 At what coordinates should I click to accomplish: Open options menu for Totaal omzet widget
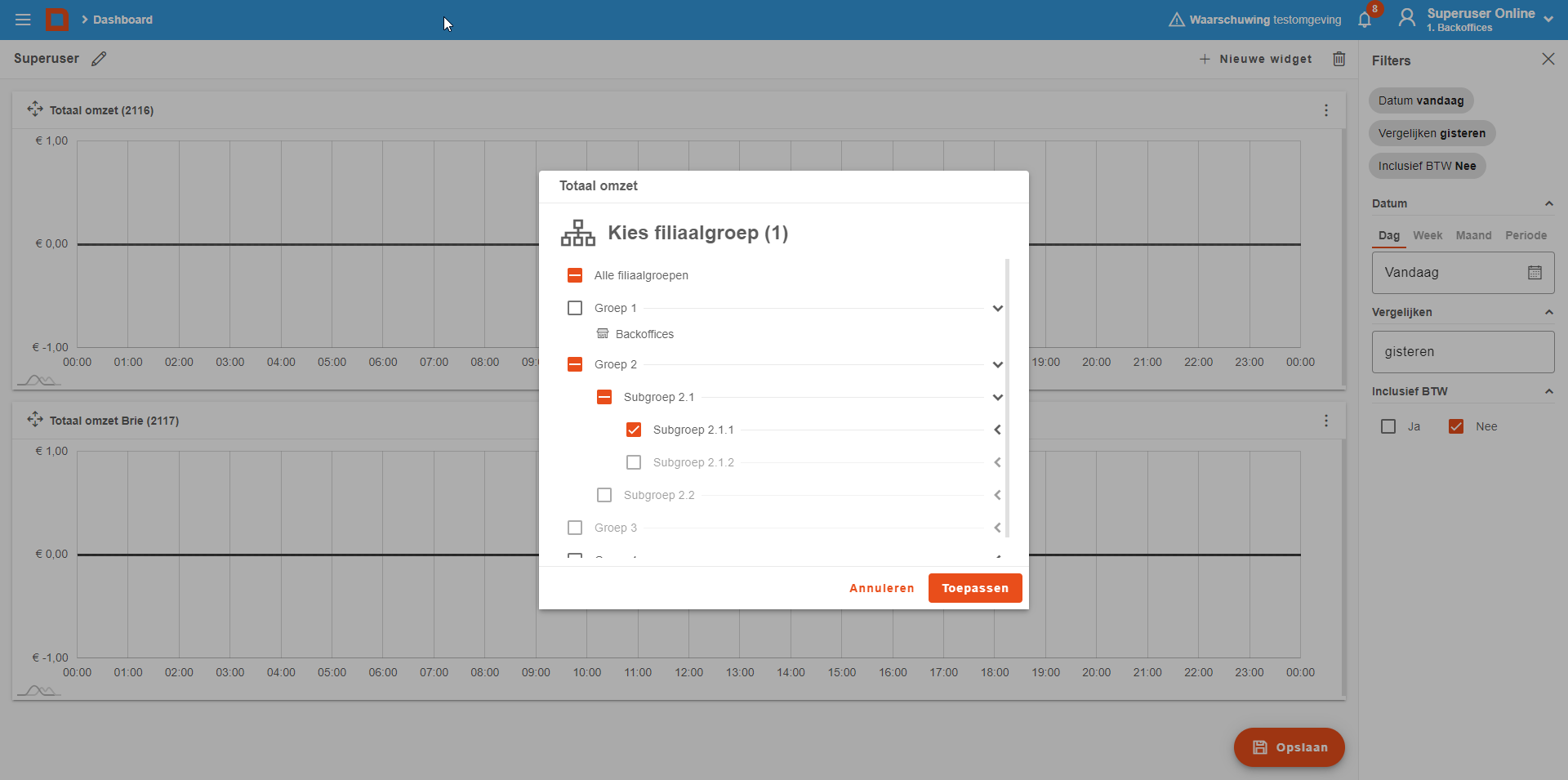click(x=1326, y=110)
